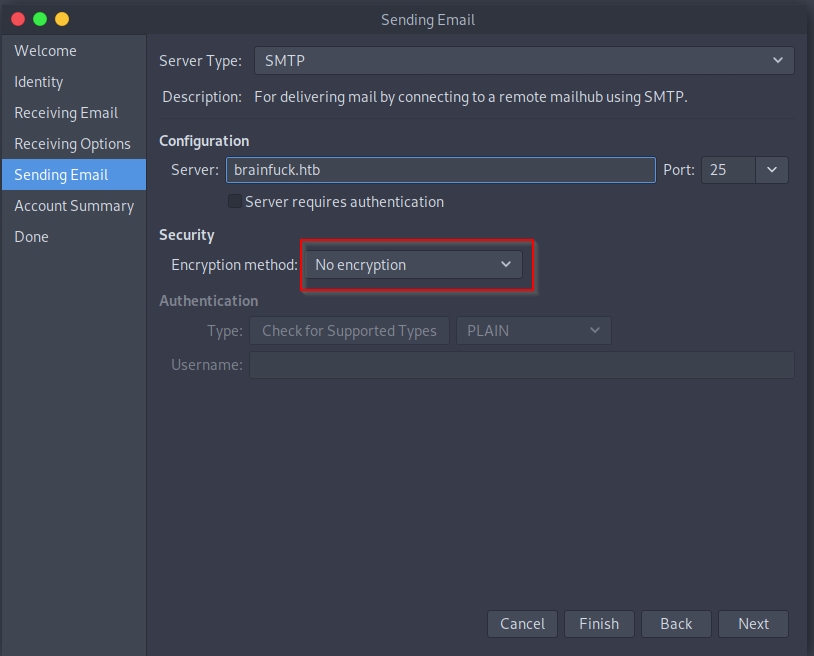This screenshot has width=814, height=656.
Task: Enable Server requires authentication checkbox
Action: [235, 202]
